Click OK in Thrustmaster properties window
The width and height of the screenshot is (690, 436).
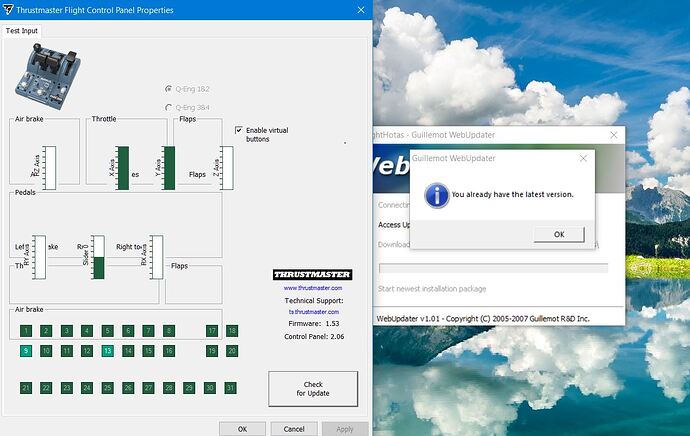point(242,429)
